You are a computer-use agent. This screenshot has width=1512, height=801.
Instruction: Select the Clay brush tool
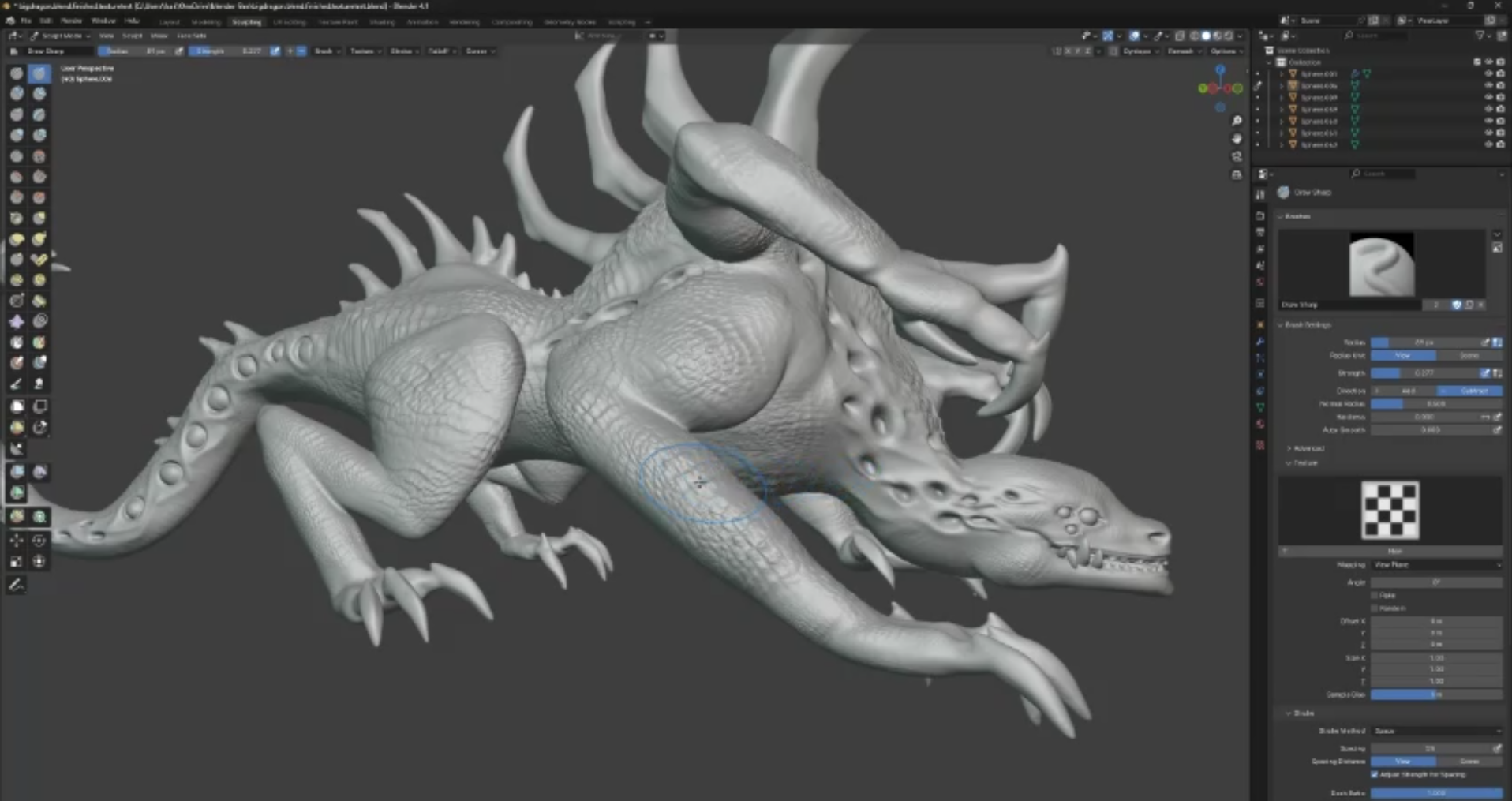click(x=17, y=94)
